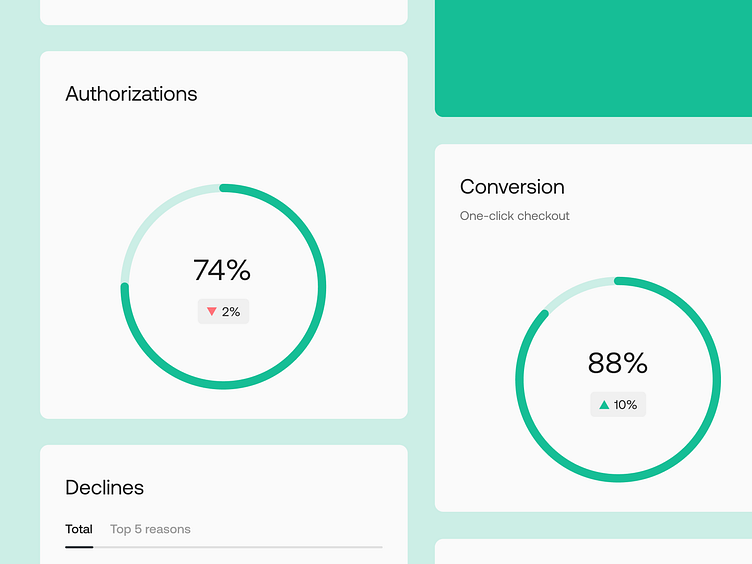Click the partial white card above Authorizations
The height and width of the screenshot is (564, 752).
[223, 11]
